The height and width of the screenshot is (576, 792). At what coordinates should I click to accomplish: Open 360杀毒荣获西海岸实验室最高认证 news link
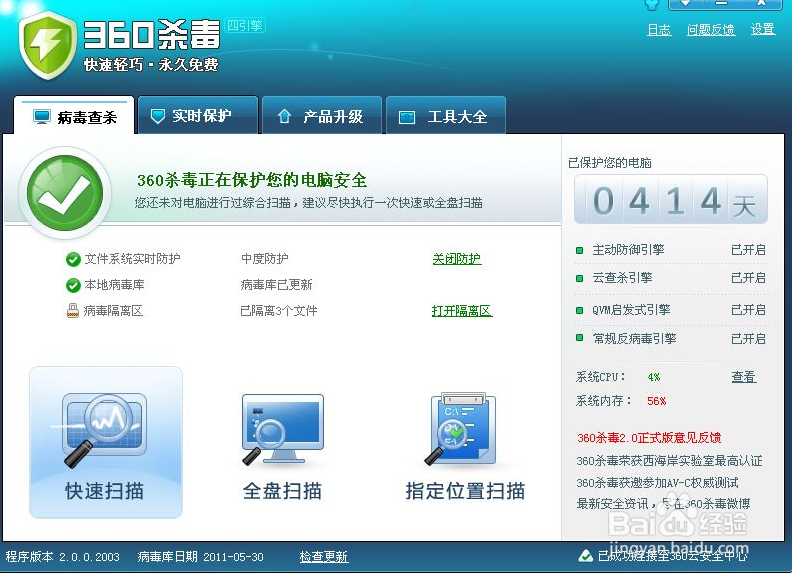669,460
